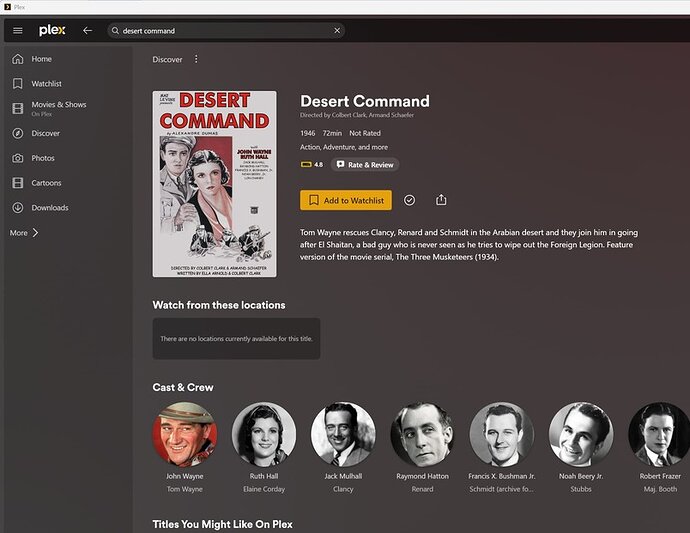The height and width of the screenshot is (533, 690).
Task: Click the 'Elaine Corday' role text
Action: click(x=264, y=489)
